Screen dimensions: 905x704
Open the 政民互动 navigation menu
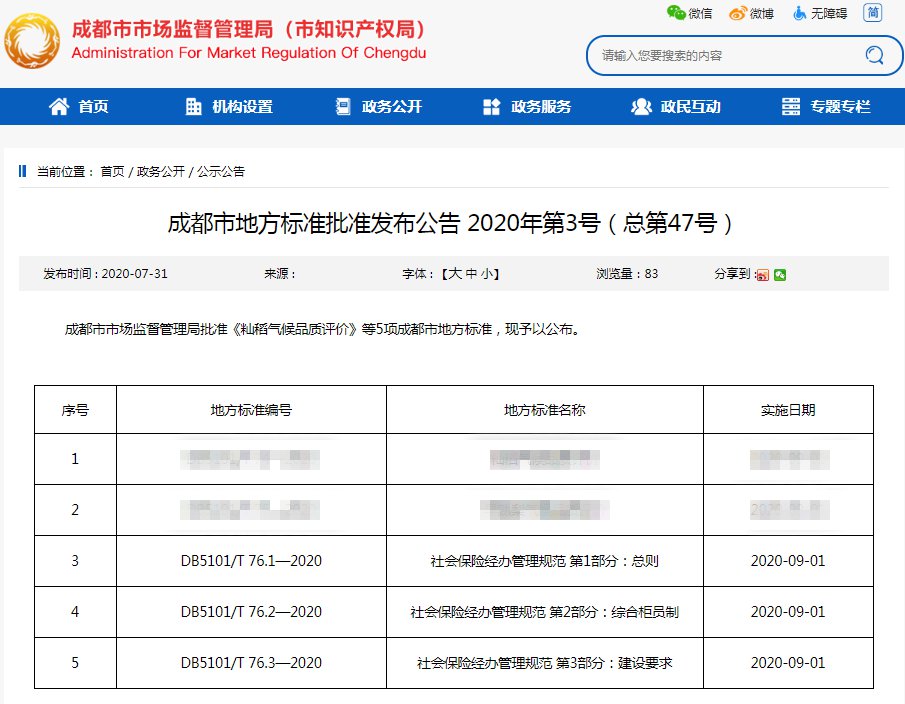[x=677, y=107]
